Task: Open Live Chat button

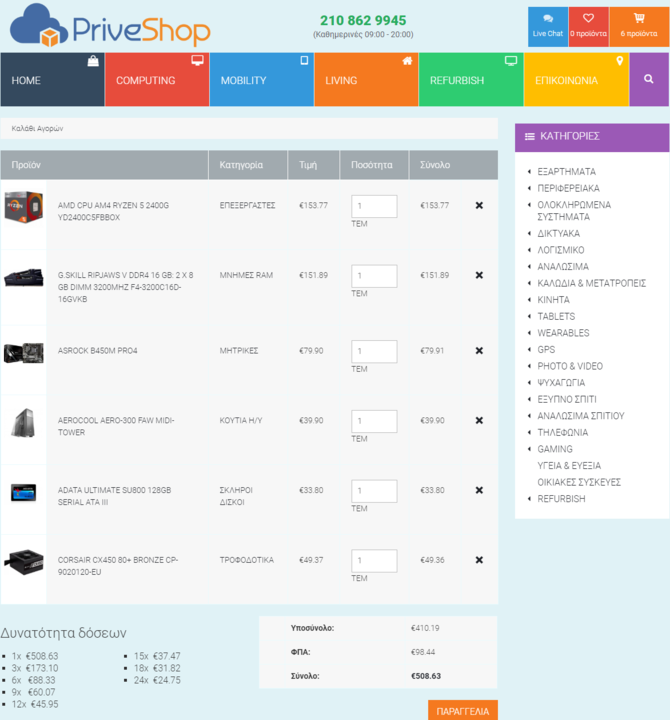Action: point(548,27)
